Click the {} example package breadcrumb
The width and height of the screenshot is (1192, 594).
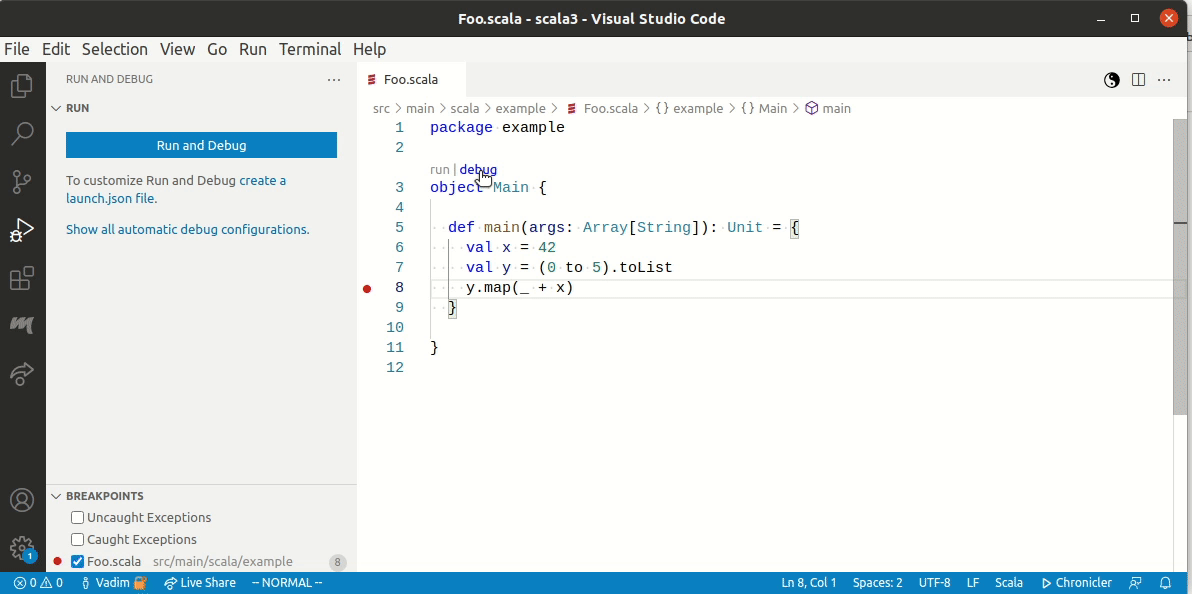point(688,109)
